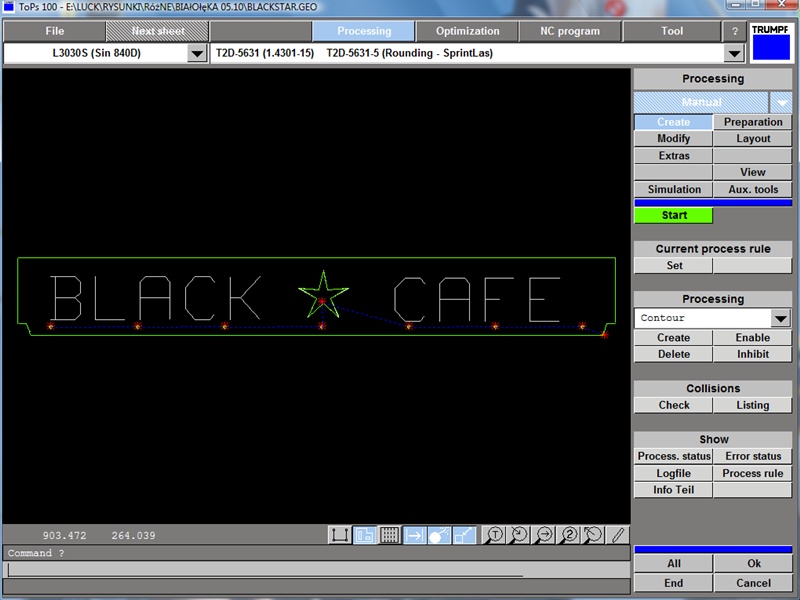Image resolution: width=800 pixels, height=600 pixels.
Task: Show the Error status
Action: point(753,456)
